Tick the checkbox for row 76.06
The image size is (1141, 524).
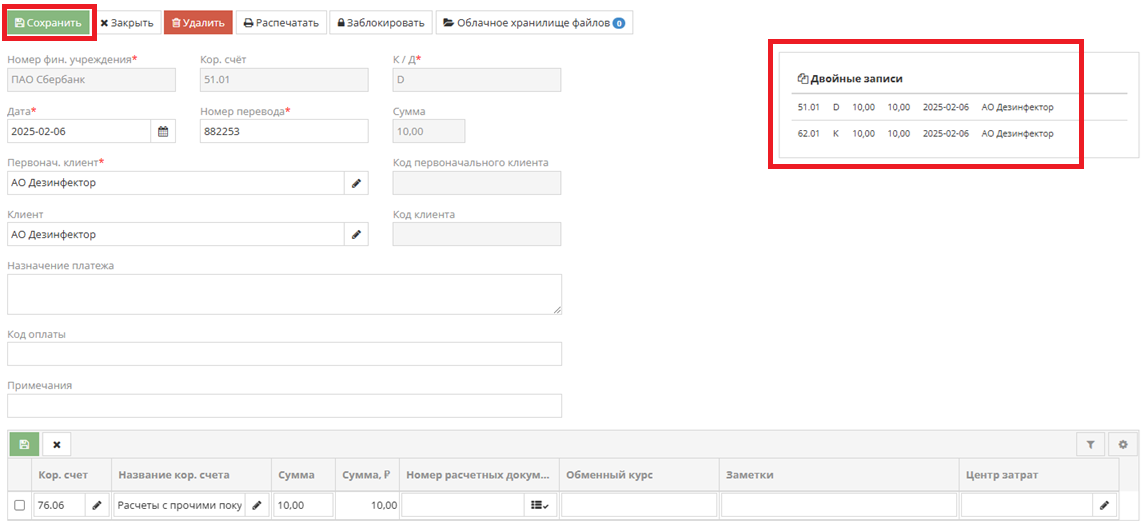[20, 506]
